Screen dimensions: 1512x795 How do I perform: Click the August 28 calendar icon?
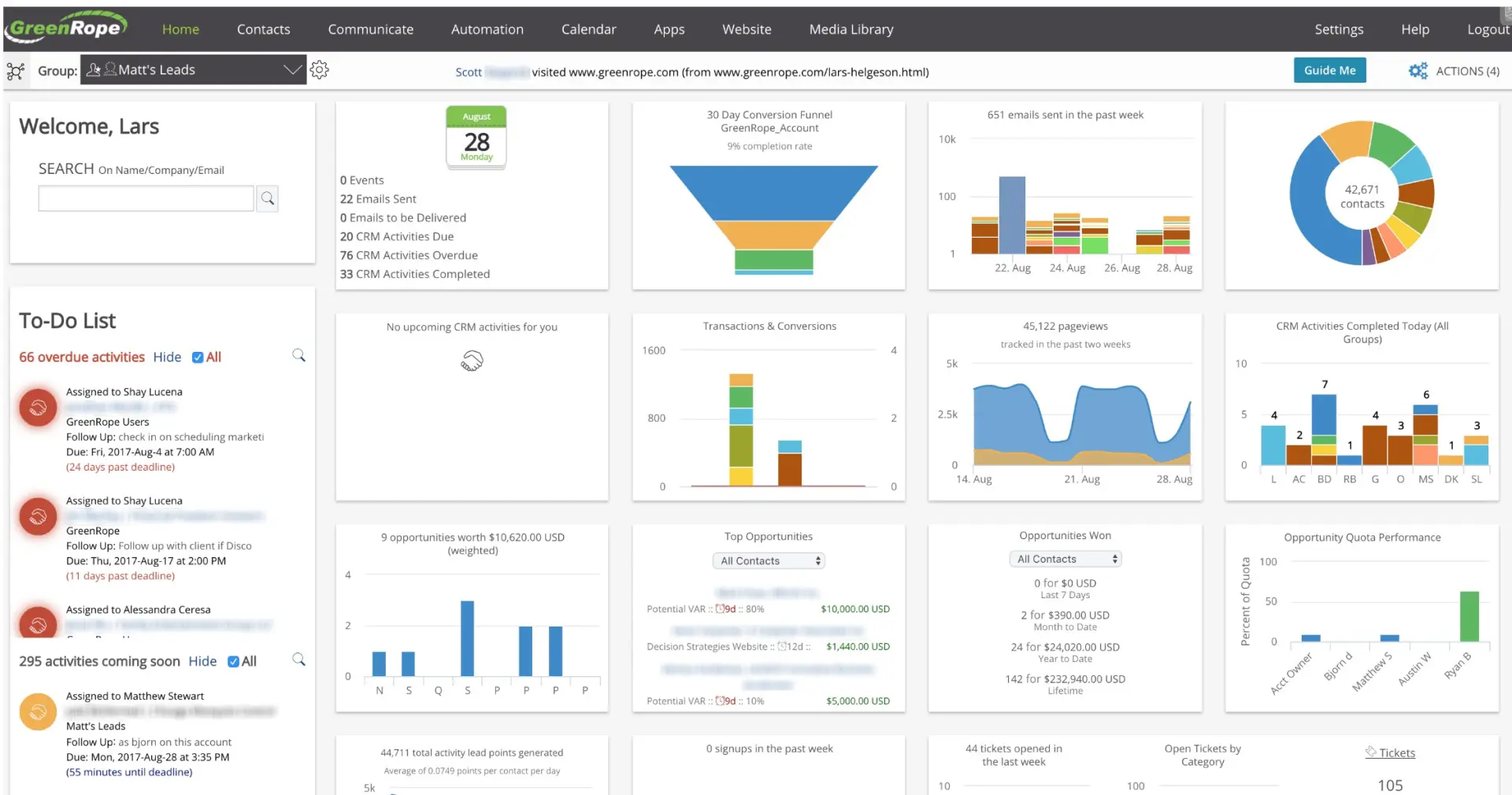(x=476, y=137)
